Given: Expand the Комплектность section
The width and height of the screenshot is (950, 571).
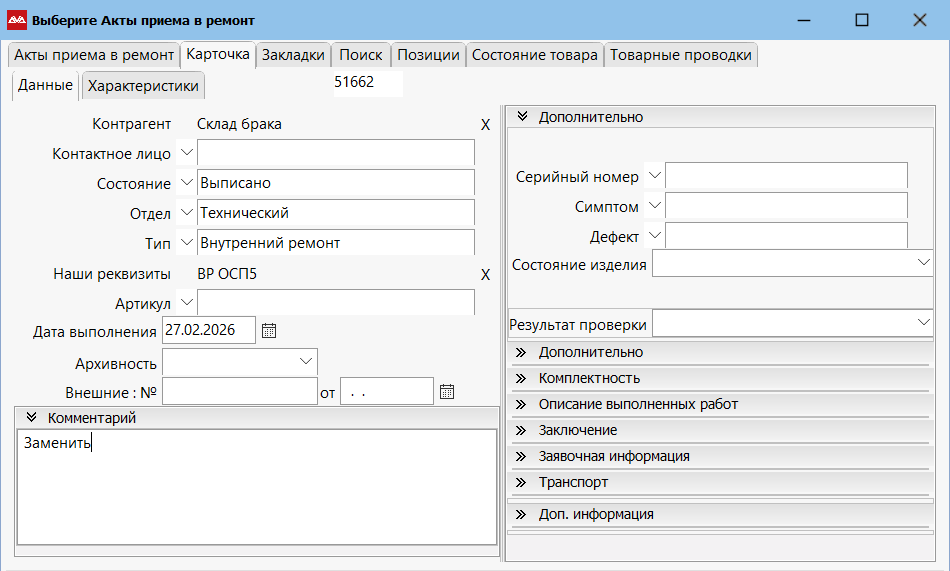Looking at the screenshot, I should pyautogui.click(x=520, y=378).
